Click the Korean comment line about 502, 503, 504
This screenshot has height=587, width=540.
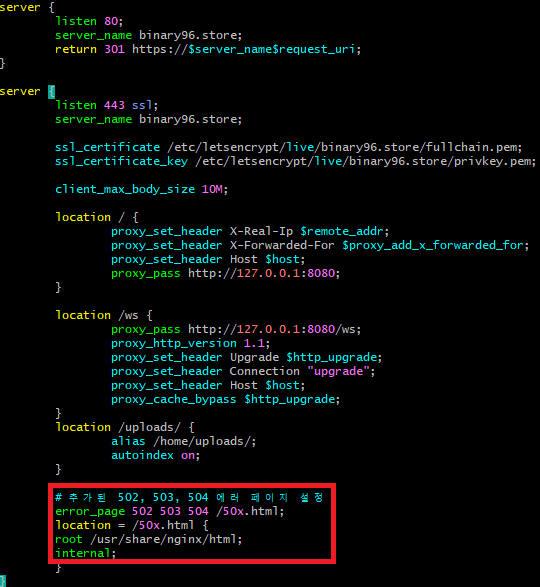[189, 497]
